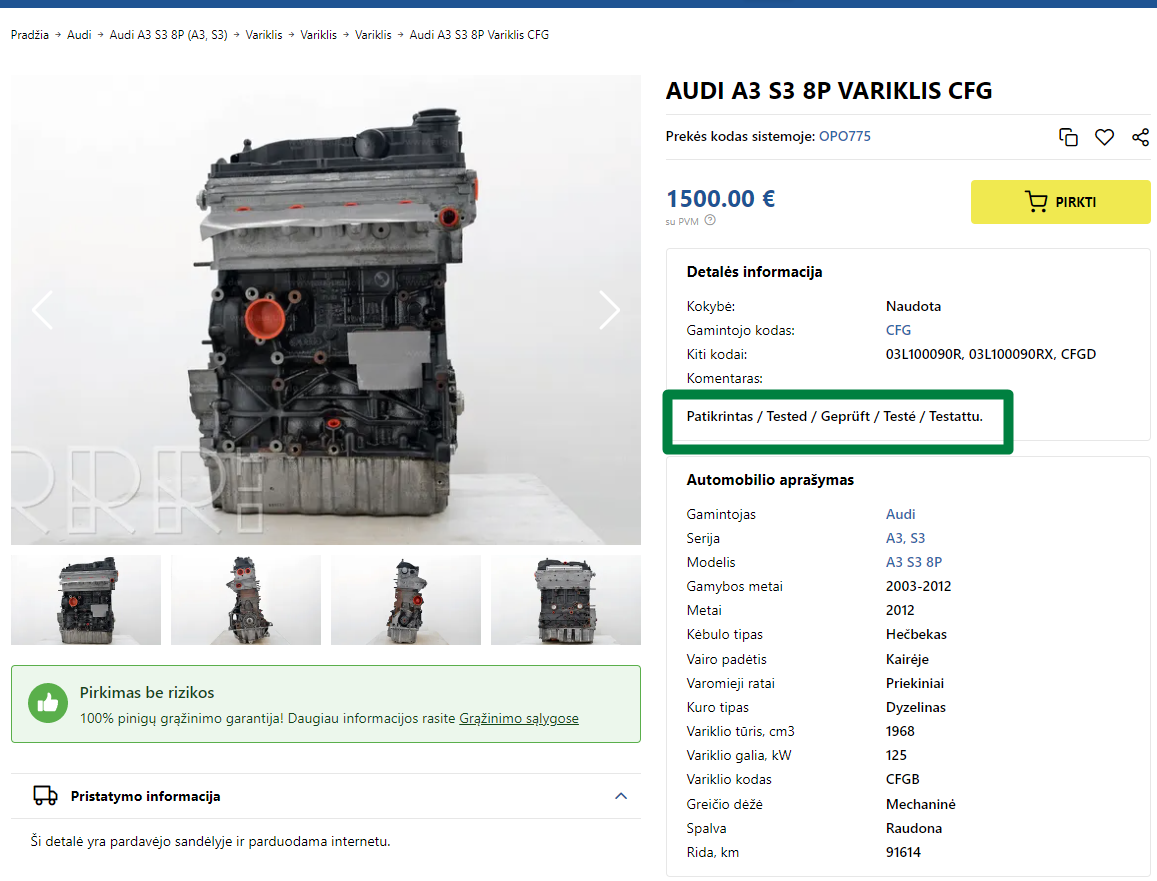Click the production years value 2003-2012
The width and height of the screenshot is (1157, 881).
(x=918, y=587)
